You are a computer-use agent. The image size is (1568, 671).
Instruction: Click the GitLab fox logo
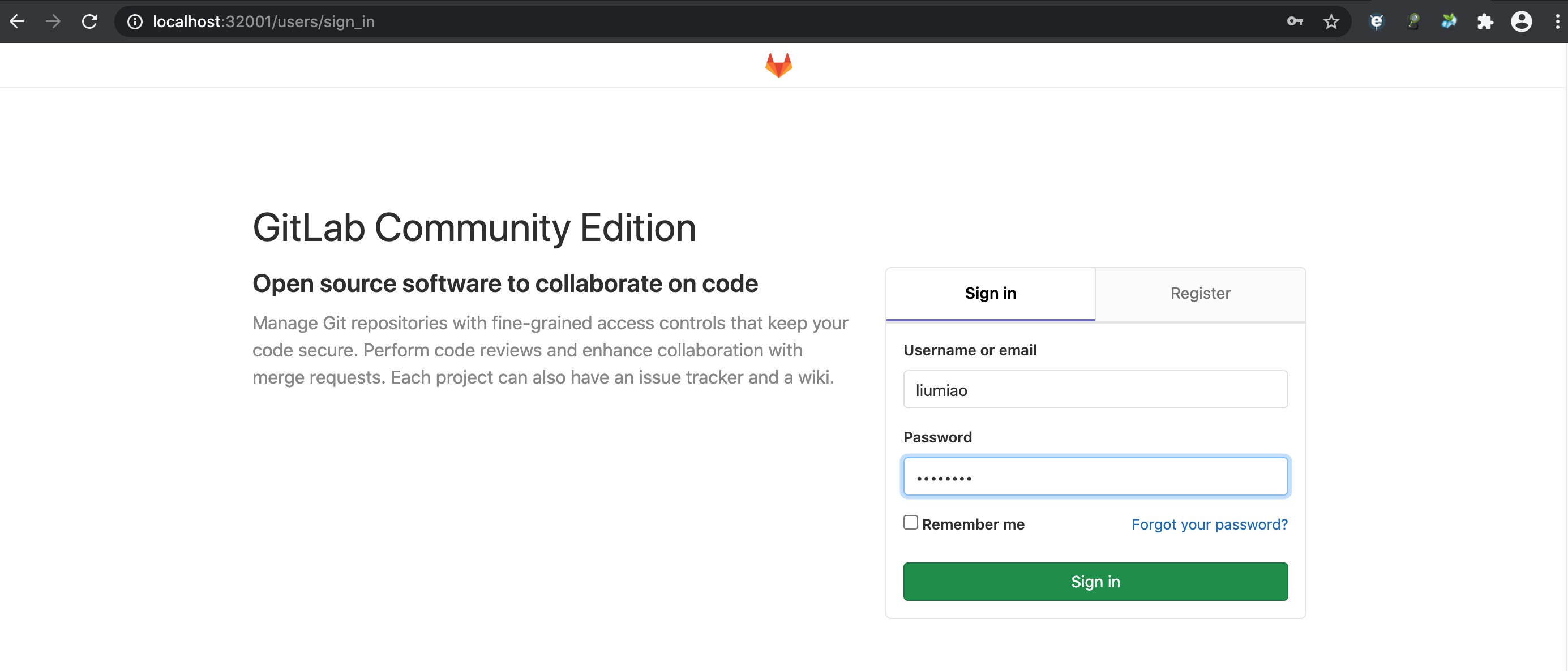(x=778, y=65)
